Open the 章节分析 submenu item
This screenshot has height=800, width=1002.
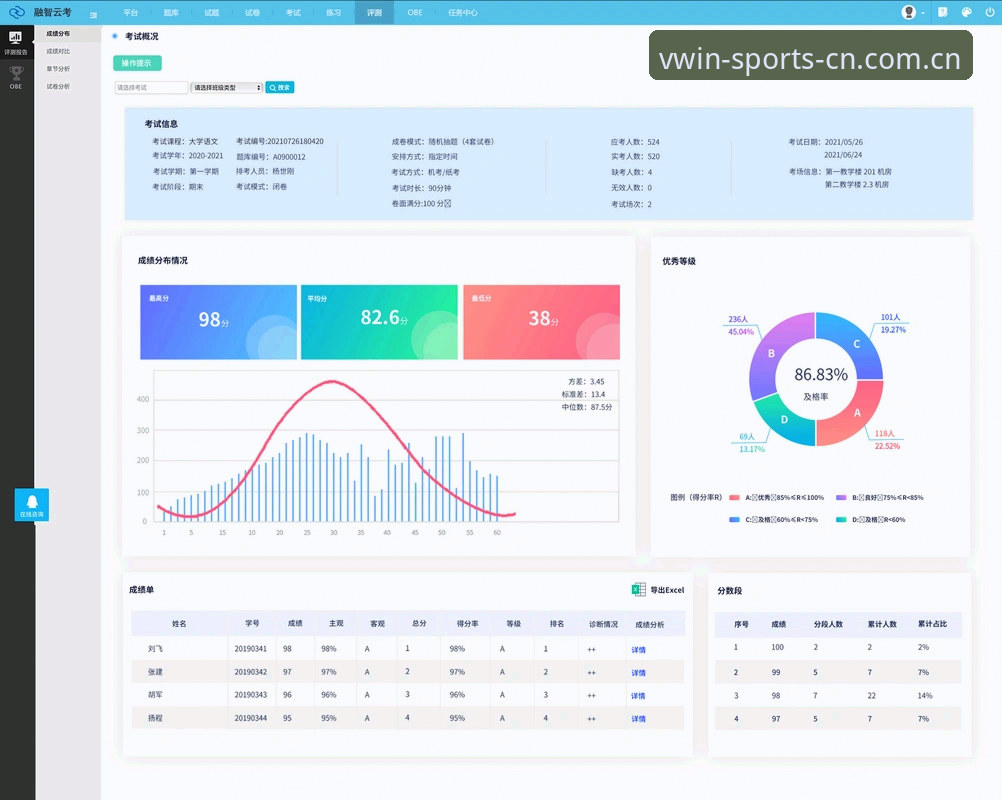point(58,68)
